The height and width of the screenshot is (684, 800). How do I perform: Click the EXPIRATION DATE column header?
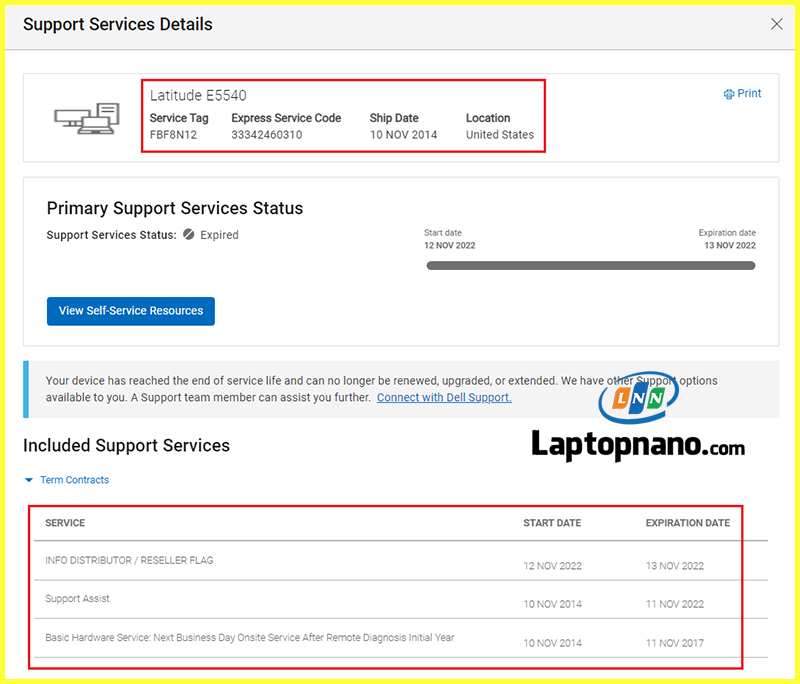point(687,523)
